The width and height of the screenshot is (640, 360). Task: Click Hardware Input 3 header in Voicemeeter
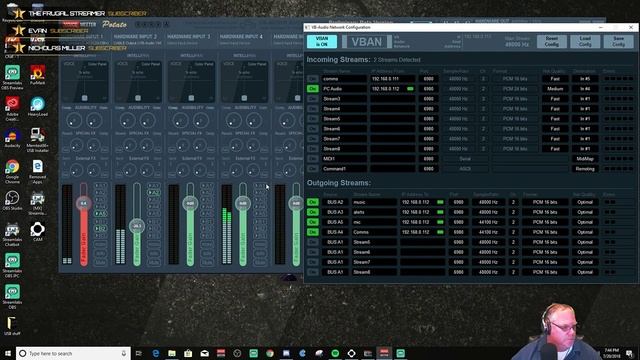(189, 37)
